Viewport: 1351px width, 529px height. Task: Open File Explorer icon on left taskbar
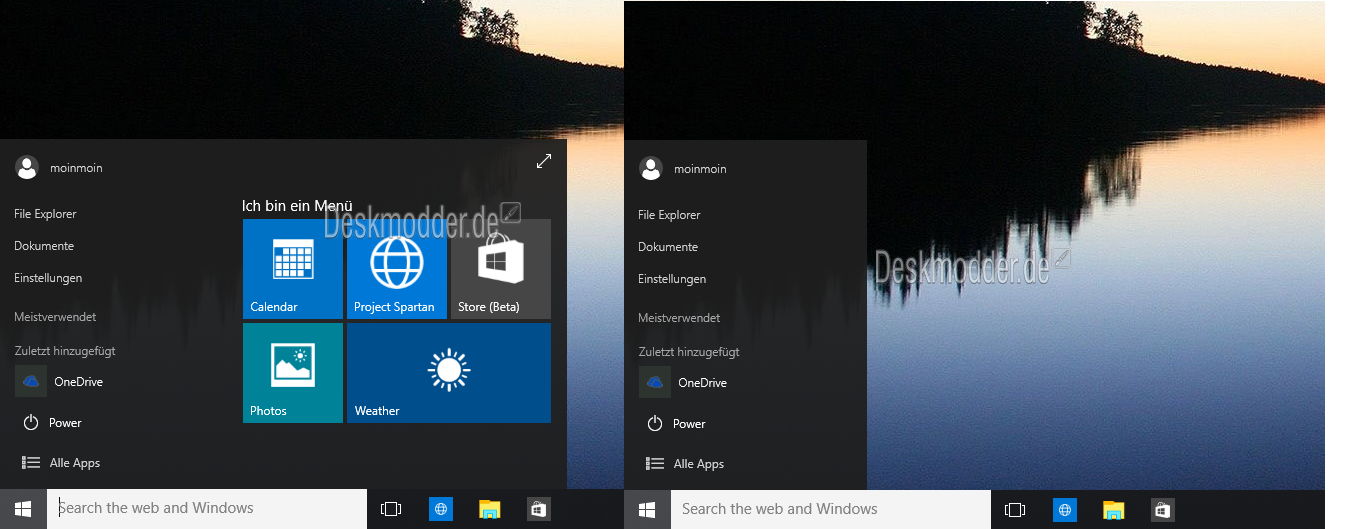(489, 509)
